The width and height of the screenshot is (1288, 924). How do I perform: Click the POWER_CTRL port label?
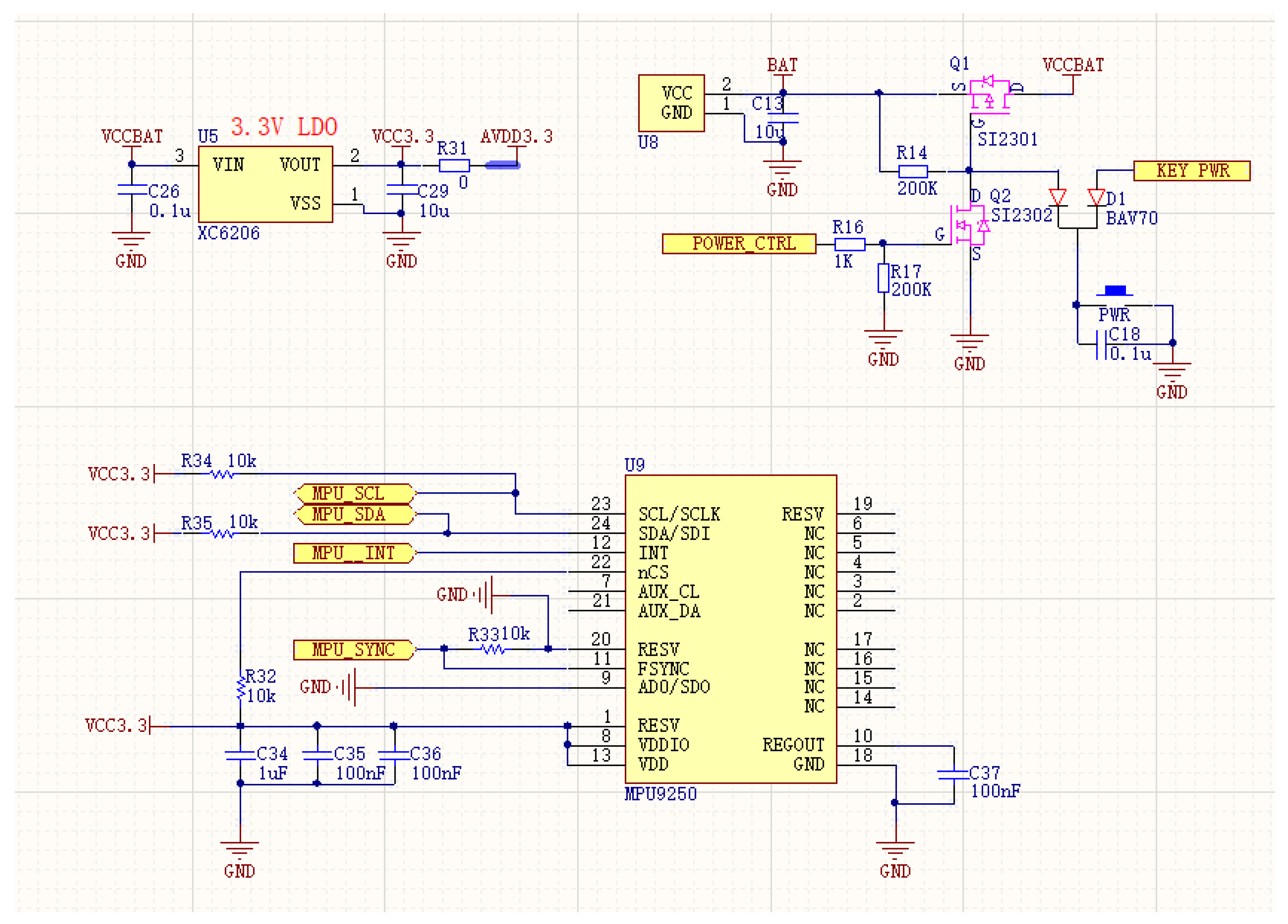coord(739,244)
